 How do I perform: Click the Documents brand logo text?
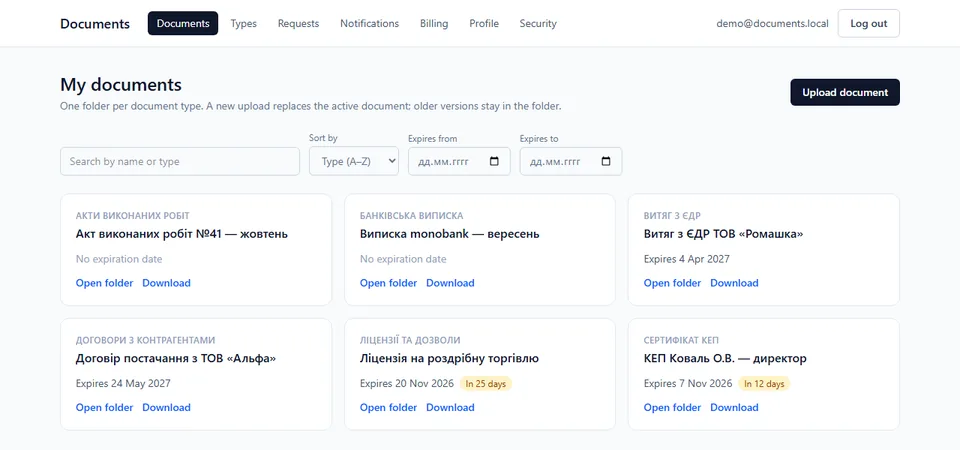(95, 24)
